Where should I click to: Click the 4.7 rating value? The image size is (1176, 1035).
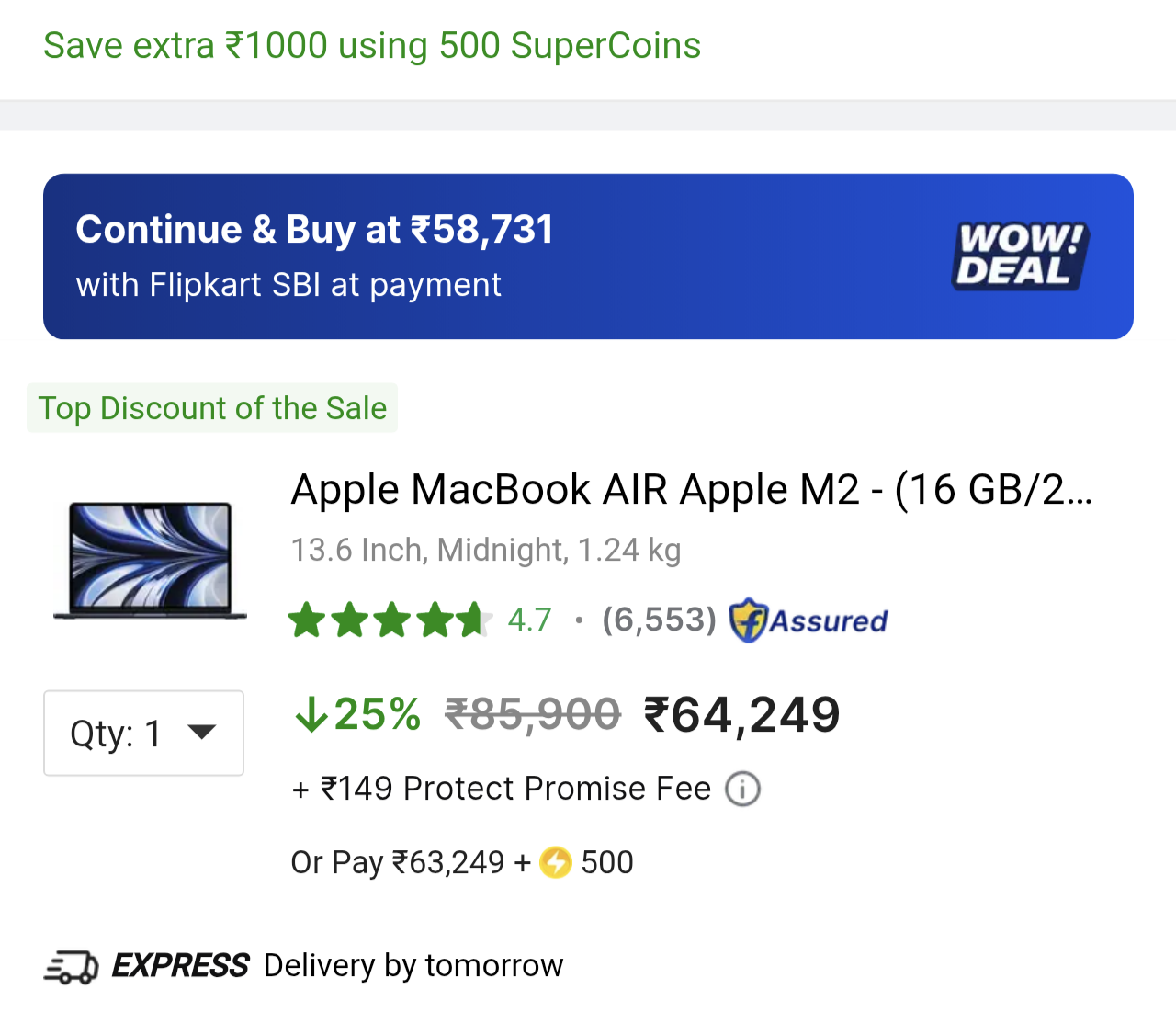click(x=529, y=620)
